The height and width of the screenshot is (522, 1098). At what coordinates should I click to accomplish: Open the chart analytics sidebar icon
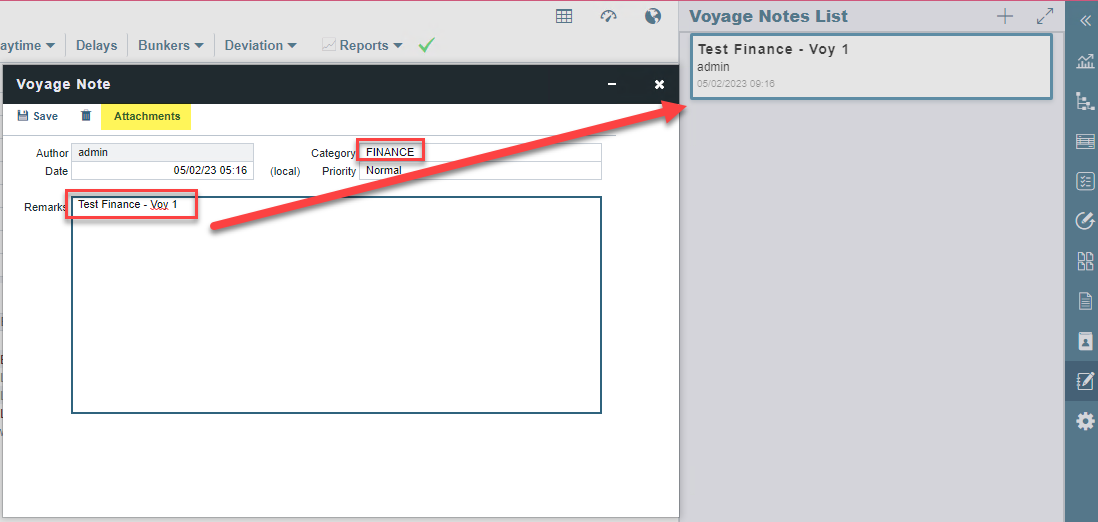tap(1085, 61)
